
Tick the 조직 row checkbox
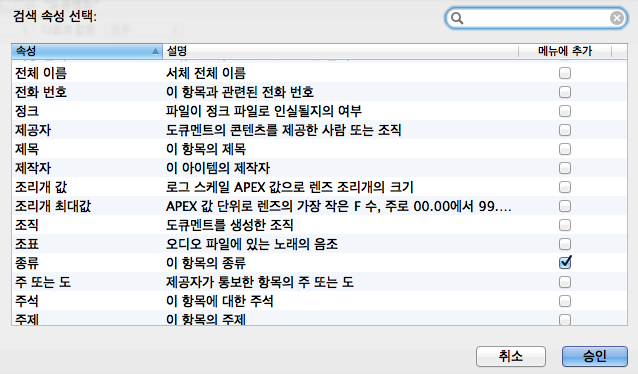pyautogui.click(x=565, y=225)
